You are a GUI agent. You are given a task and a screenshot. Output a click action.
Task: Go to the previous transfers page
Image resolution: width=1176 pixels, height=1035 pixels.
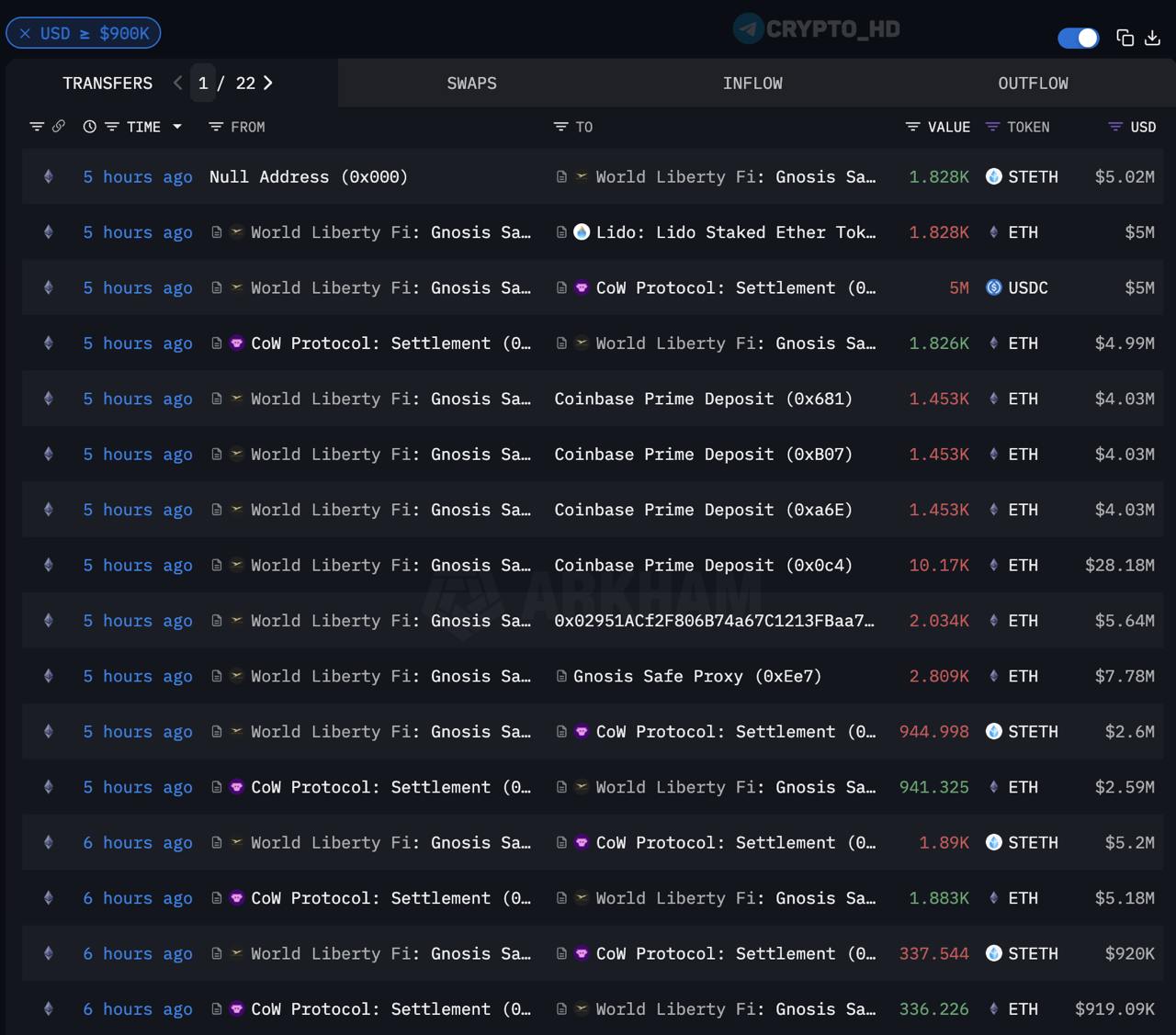click(178, 83)
